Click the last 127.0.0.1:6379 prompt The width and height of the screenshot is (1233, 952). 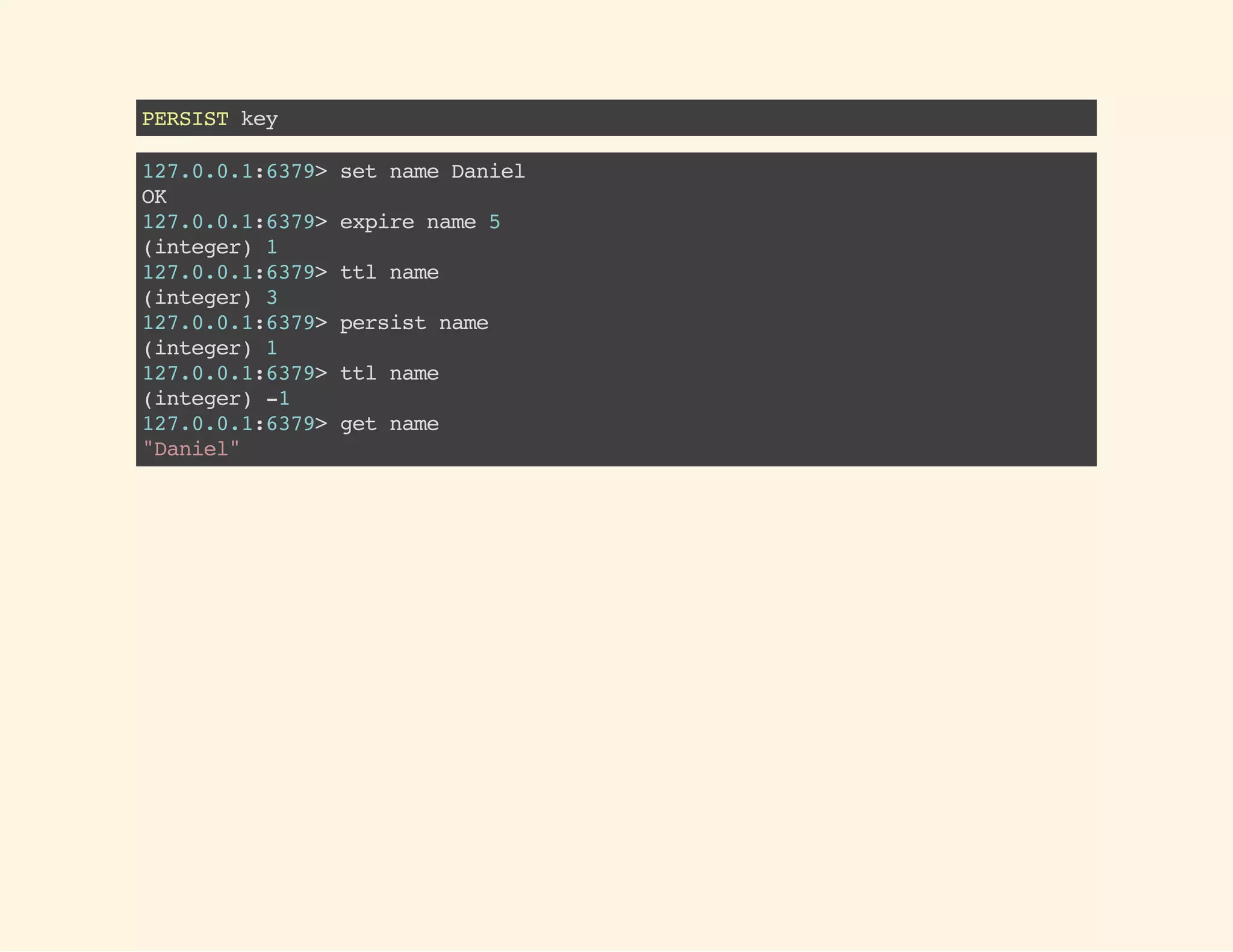pyautogui.click(x=234, y=424)
